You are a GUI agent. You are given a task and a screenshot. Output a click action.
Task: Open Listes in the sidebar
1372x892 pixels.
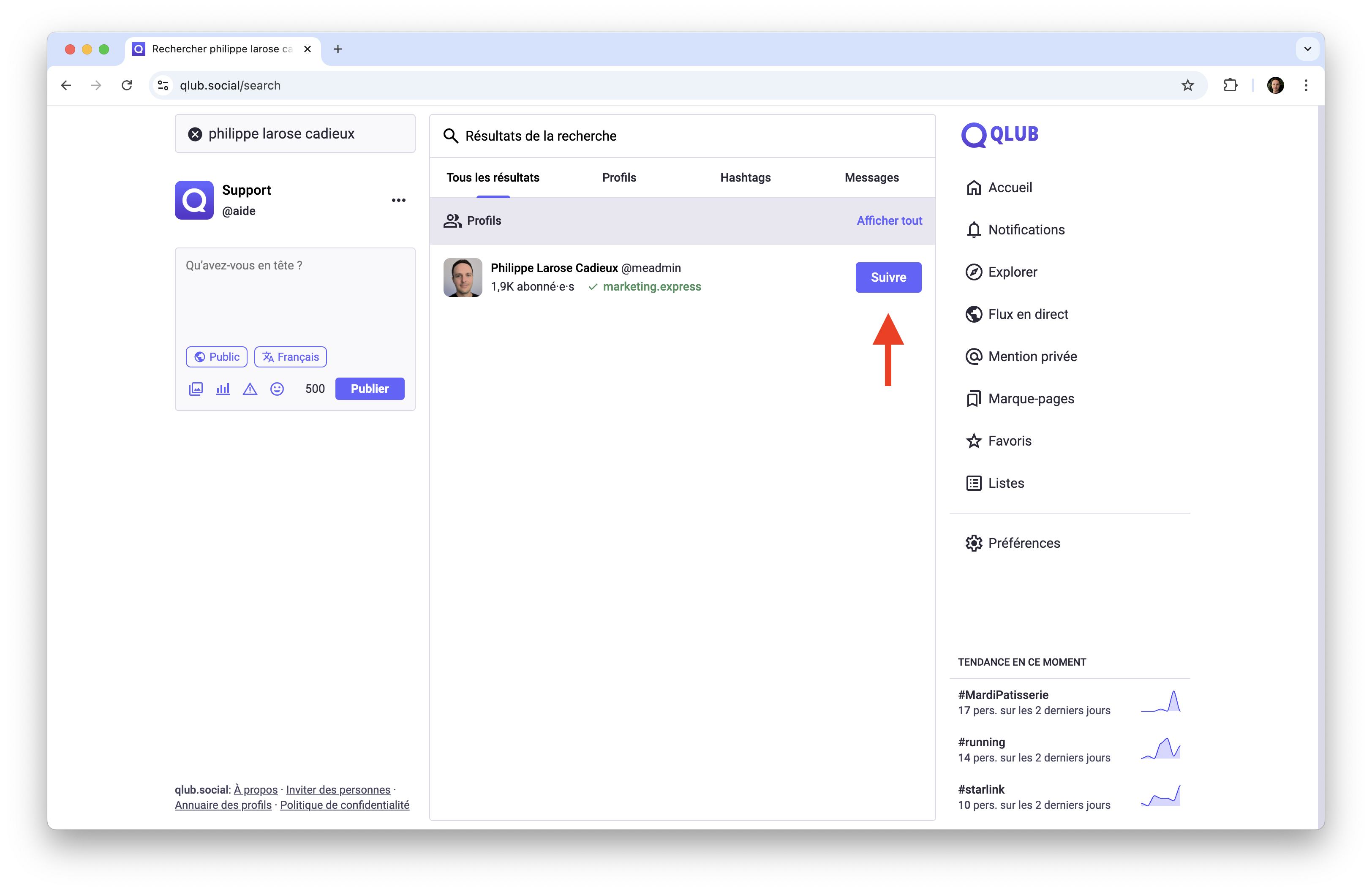(995, 484)
